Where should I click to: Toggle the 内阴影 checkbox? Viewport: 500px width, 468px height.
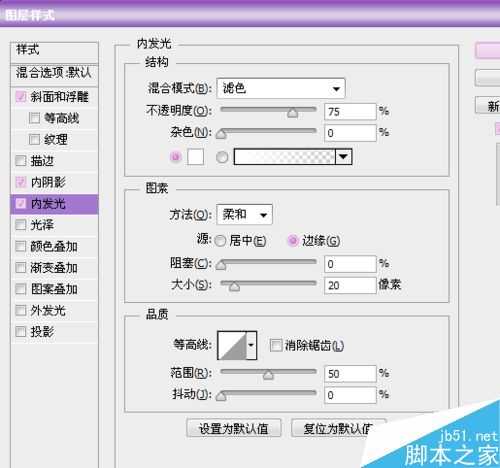21,182
